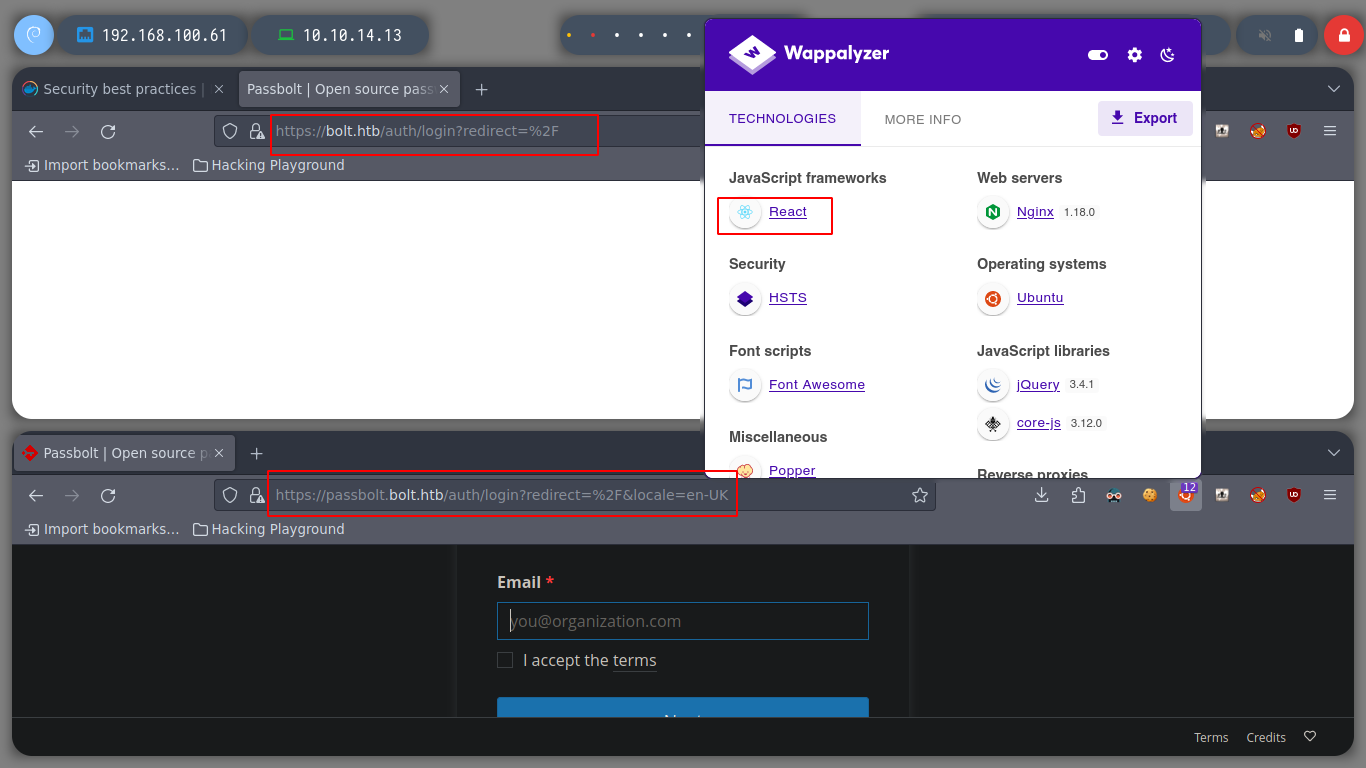Go back in the upper browser window
The image size is (1366, 768).
click(x=36, y=131)
